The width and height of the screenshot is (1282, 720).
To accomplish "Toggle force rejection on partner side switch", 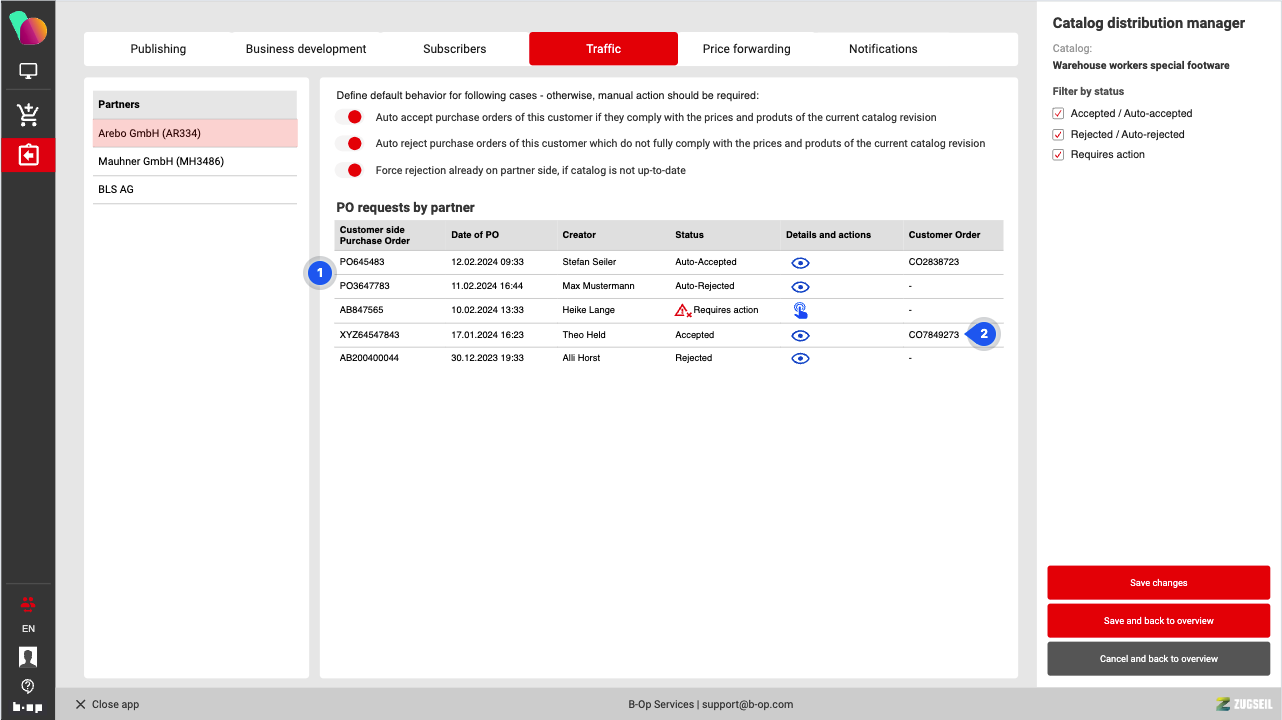I will pyautogui.click(x=349, y=170).
